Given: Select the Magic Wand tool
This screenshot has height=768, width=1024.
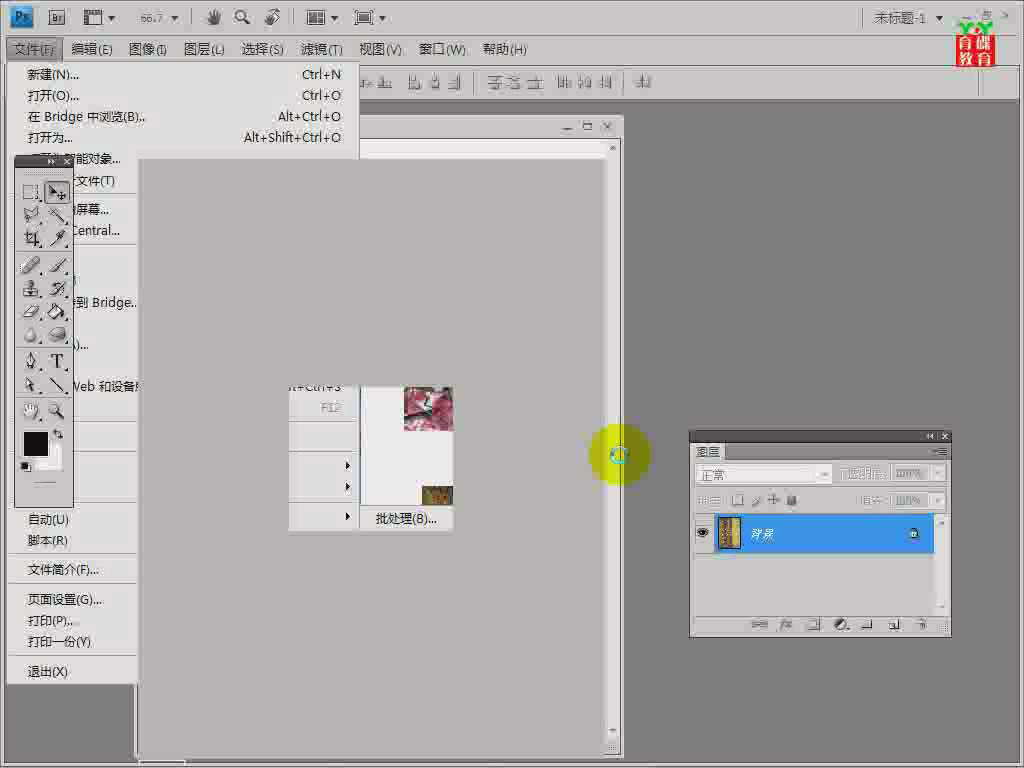Looking at the screenshot, I should 57,215.
